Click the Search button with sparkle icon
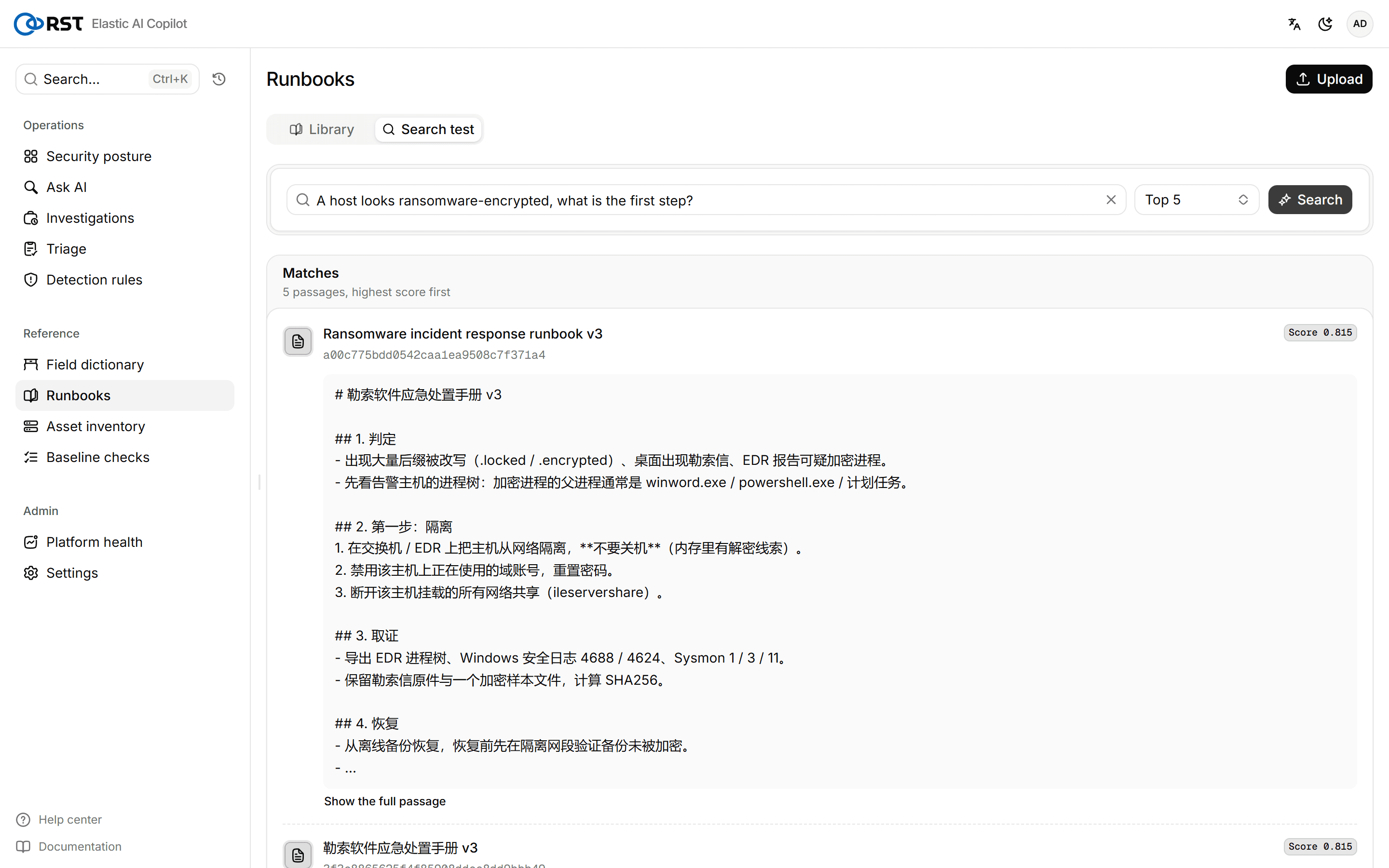This screenshot has height=868, width=1389. (x=1310, y=200)
